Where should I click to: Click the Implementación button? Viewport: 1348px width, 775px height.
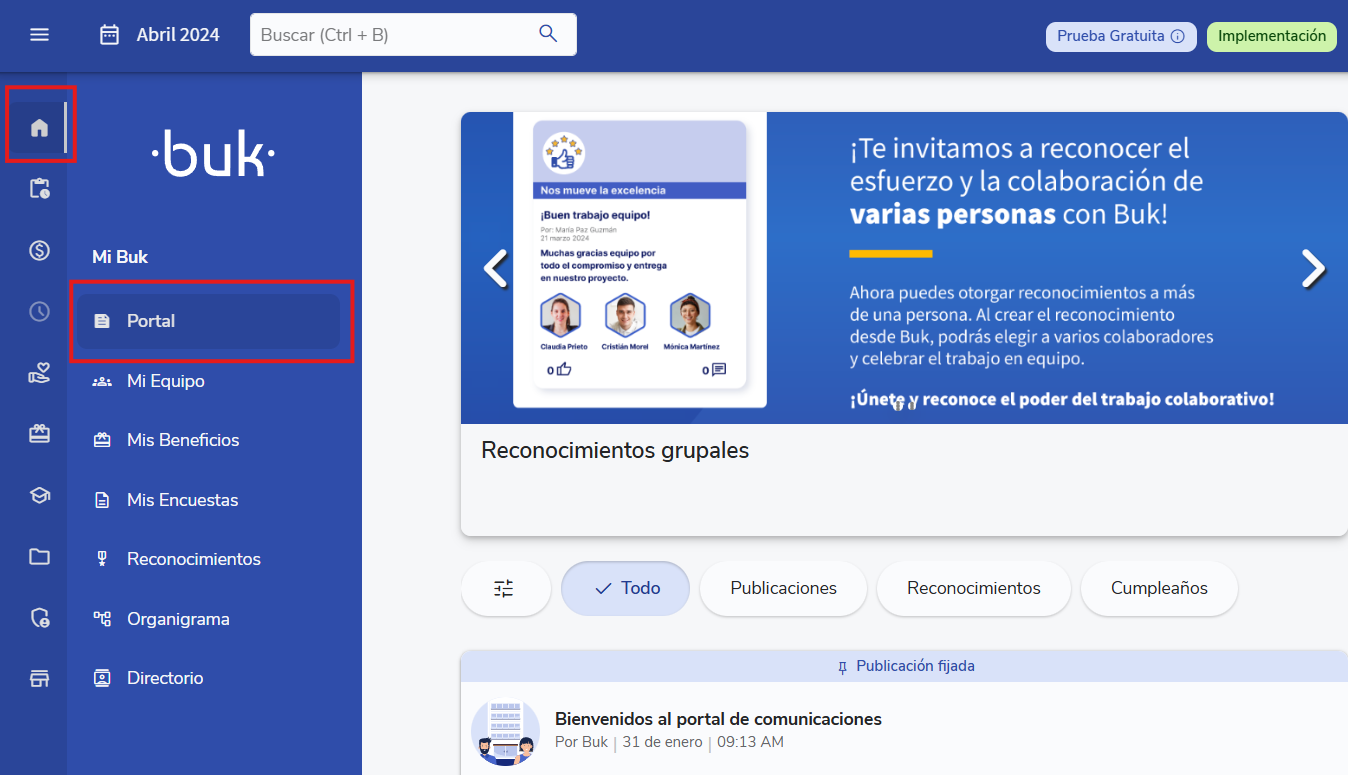pos(1271,36)
